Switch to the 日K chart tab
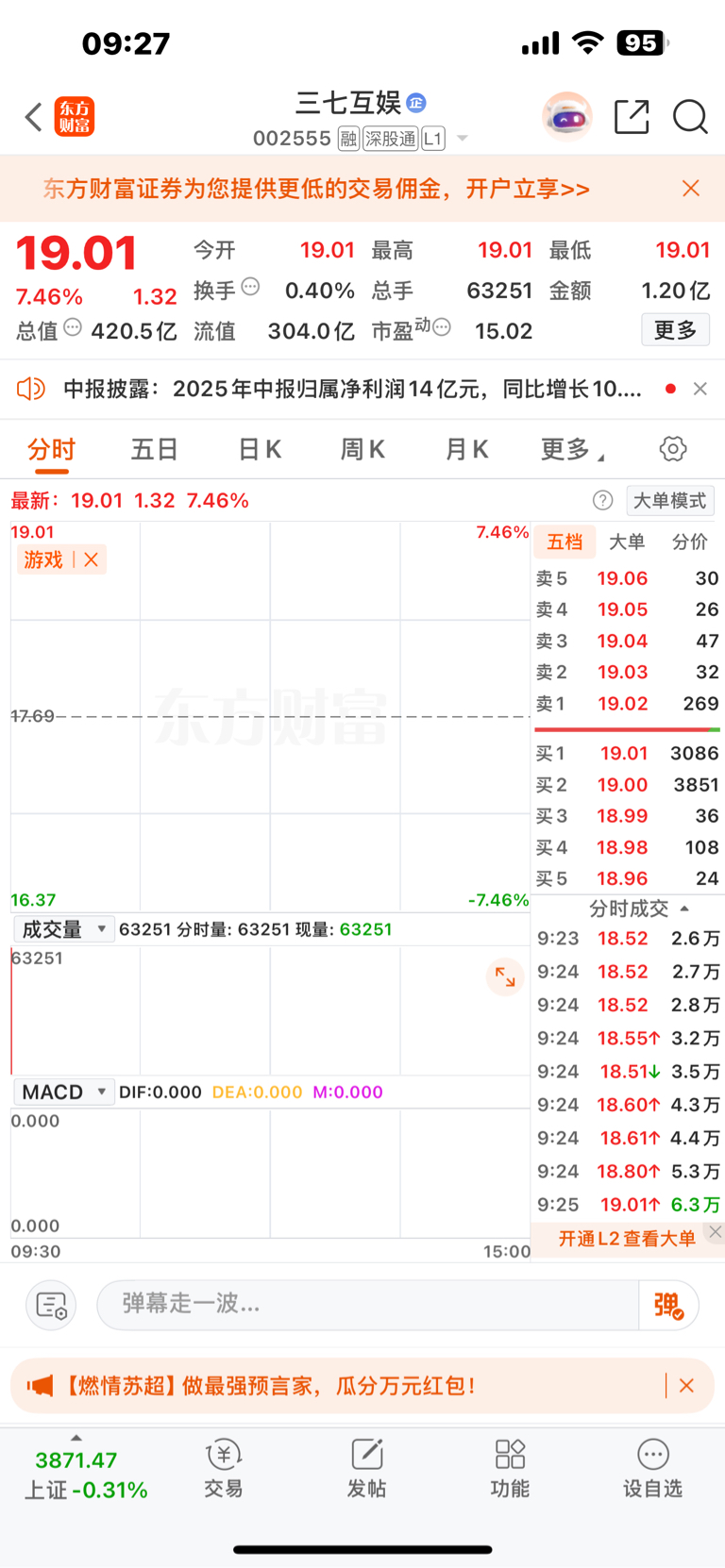The height and width of the screenshot is (1568, 725). [x=260, y=450]
